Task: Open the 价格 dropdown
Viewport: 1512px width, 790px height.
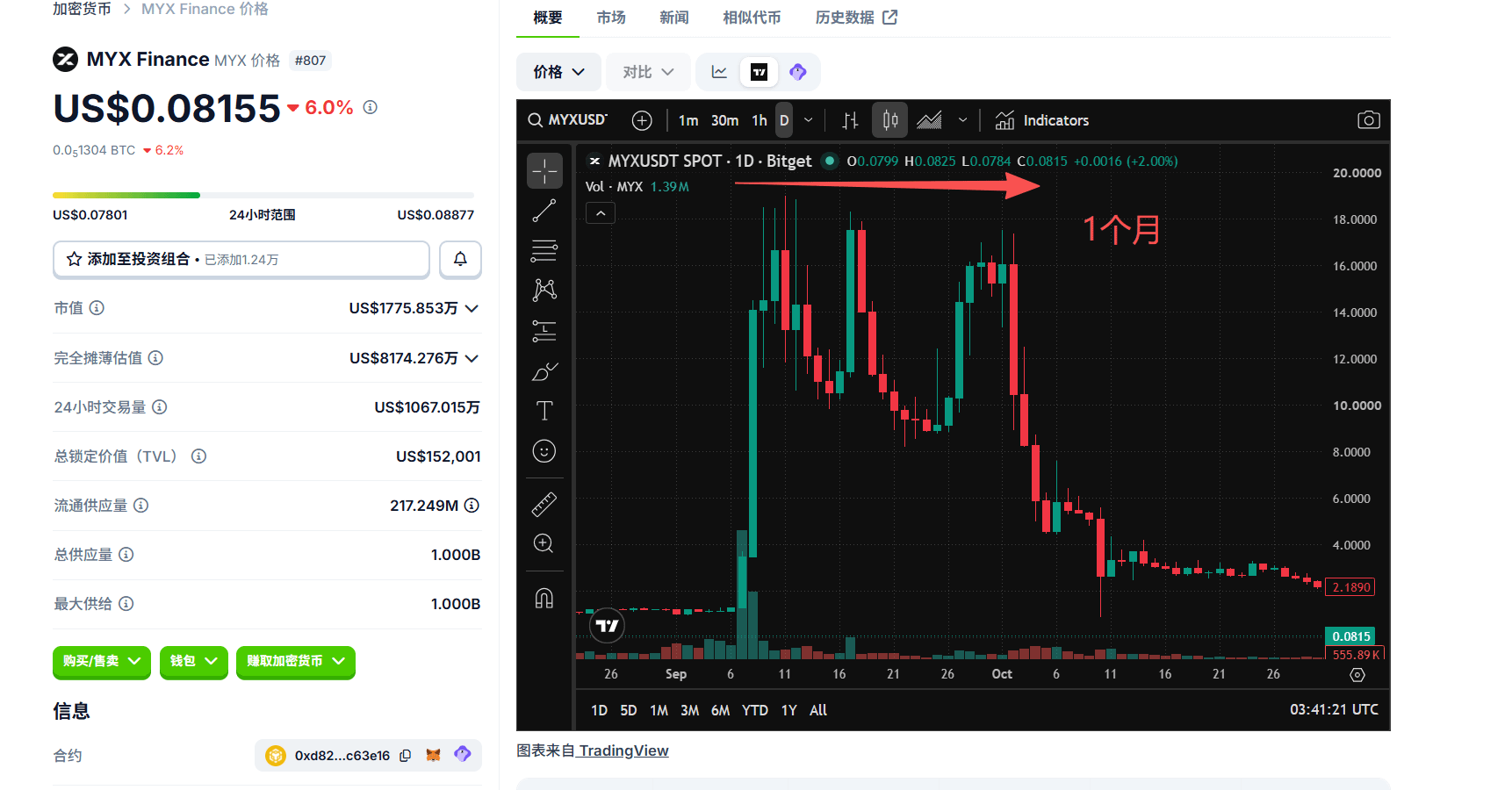Action: pos(558,72)
